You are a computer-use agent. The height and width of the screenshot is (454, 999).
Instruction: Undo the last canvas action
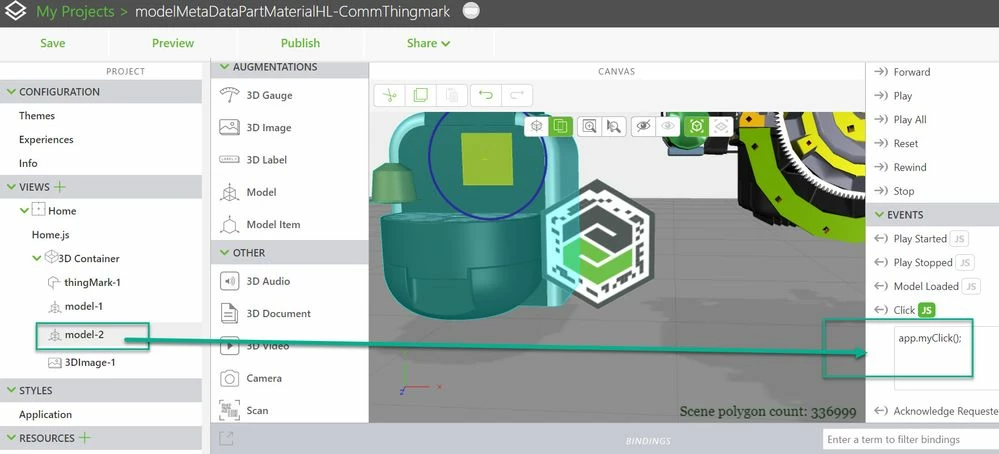pos(485,96)
